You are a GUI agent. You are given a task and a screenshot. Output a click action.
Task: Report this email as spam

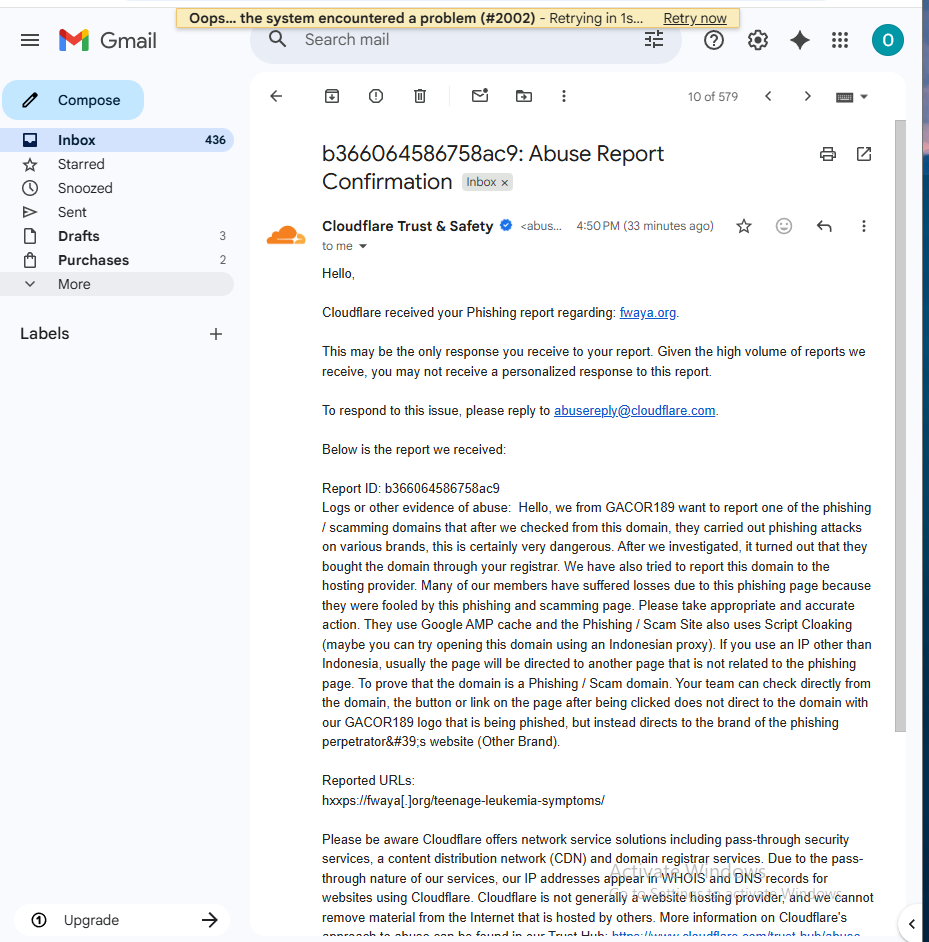(376, 96)
